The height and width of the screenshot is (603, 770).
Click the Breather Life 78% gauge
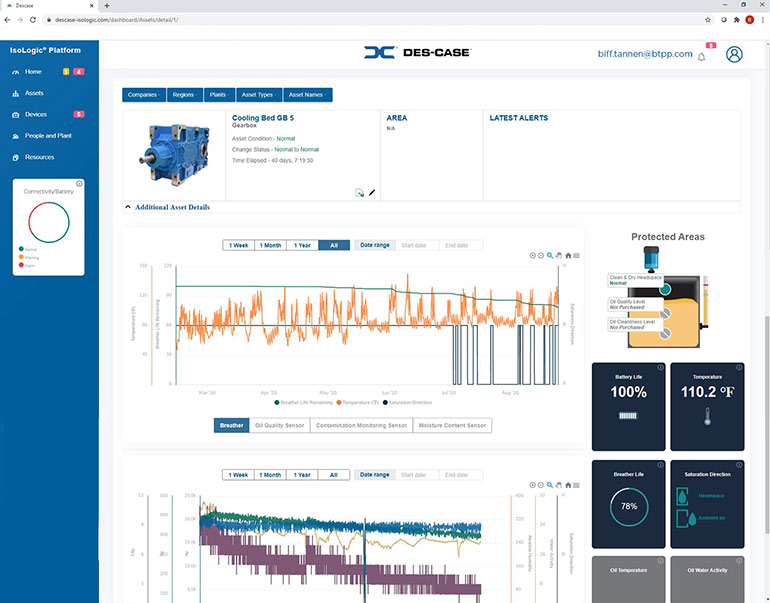coord(629,506)
